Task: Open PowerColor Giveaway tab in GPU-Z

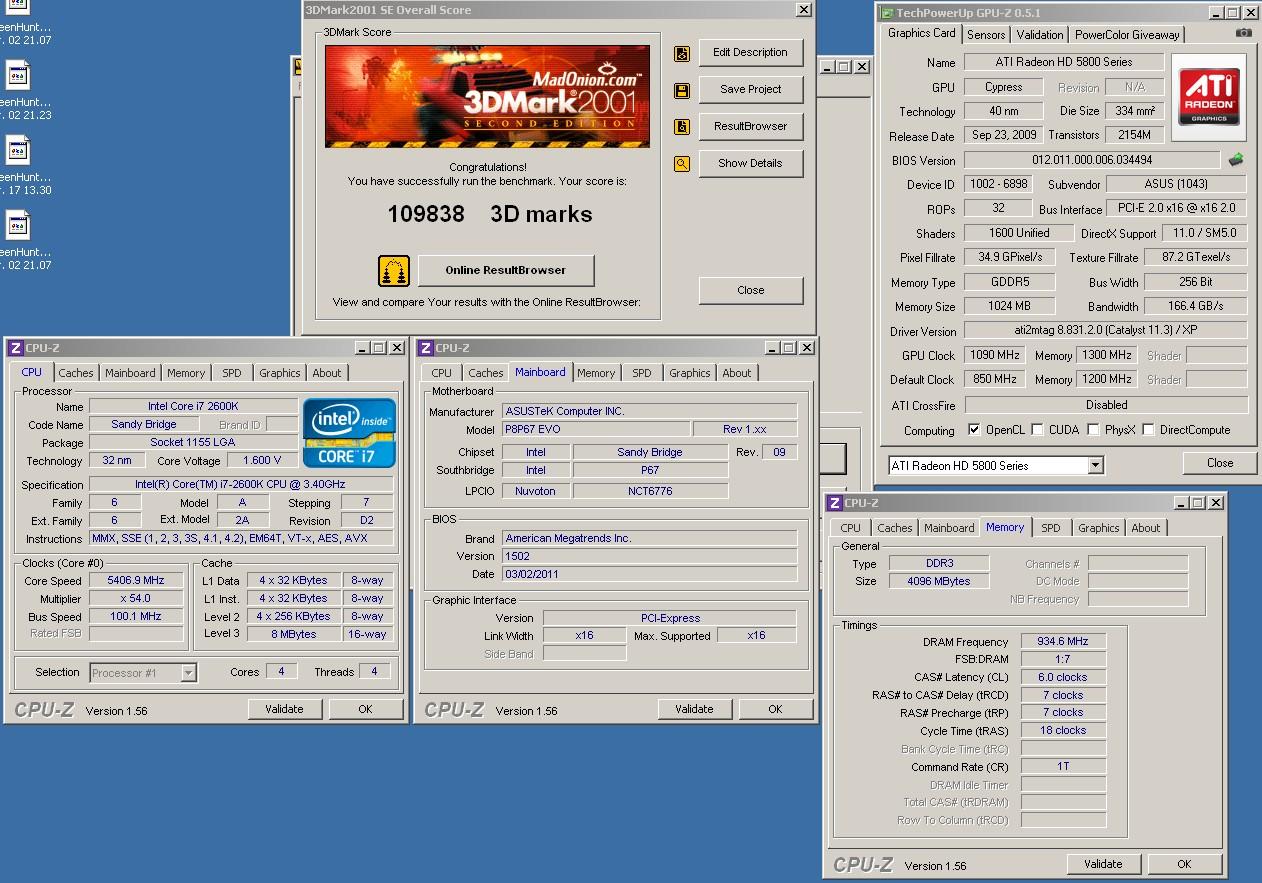Action: click(1127, 34)
